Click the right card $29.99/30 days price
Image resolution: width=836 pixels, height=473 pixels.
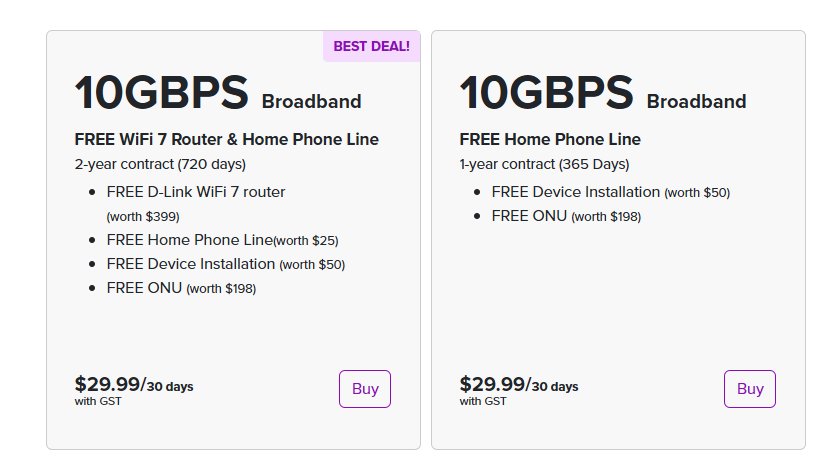(x=519, y=384)
